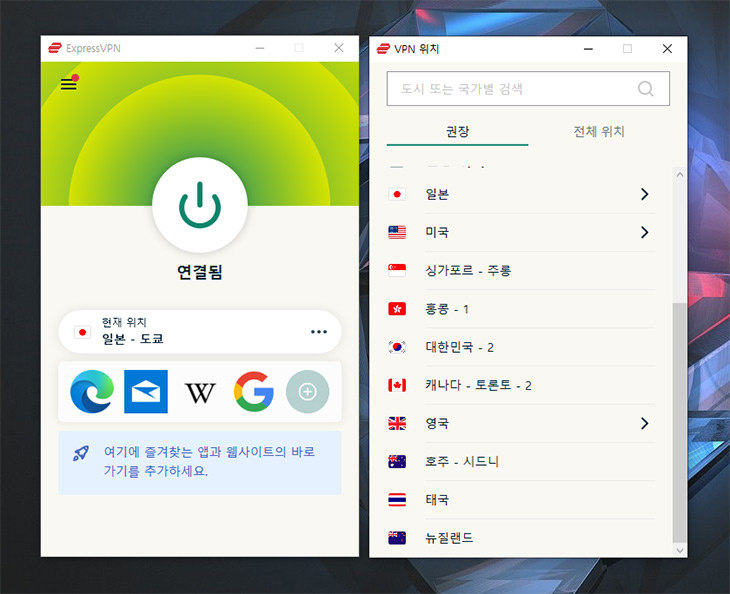The width and height of the screenshot is (730, 594).
Task: Close the ExpressVPN main window
Action: pos(339,48)
